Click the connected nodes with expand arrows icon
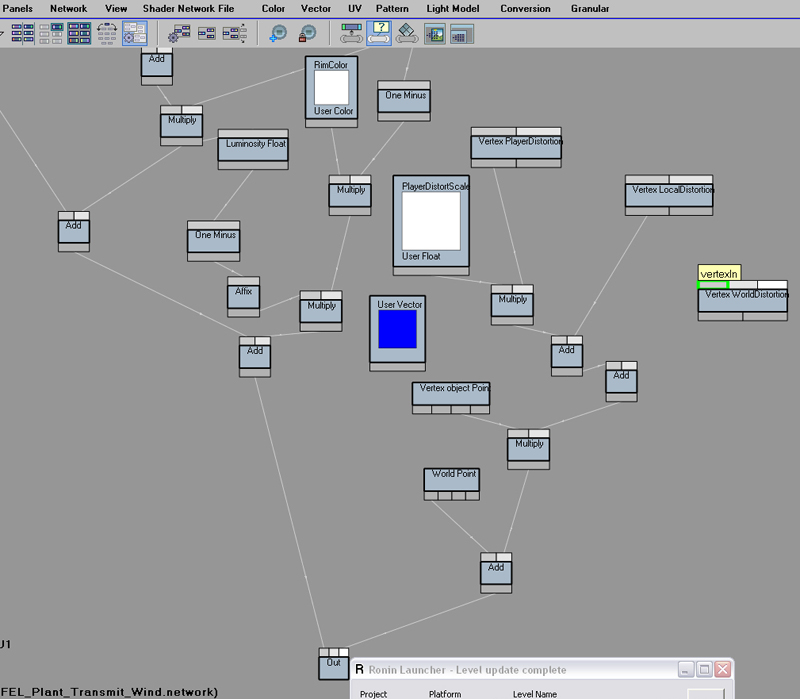The width and height of the screenshot is (800, 699). tap(235, 33)
